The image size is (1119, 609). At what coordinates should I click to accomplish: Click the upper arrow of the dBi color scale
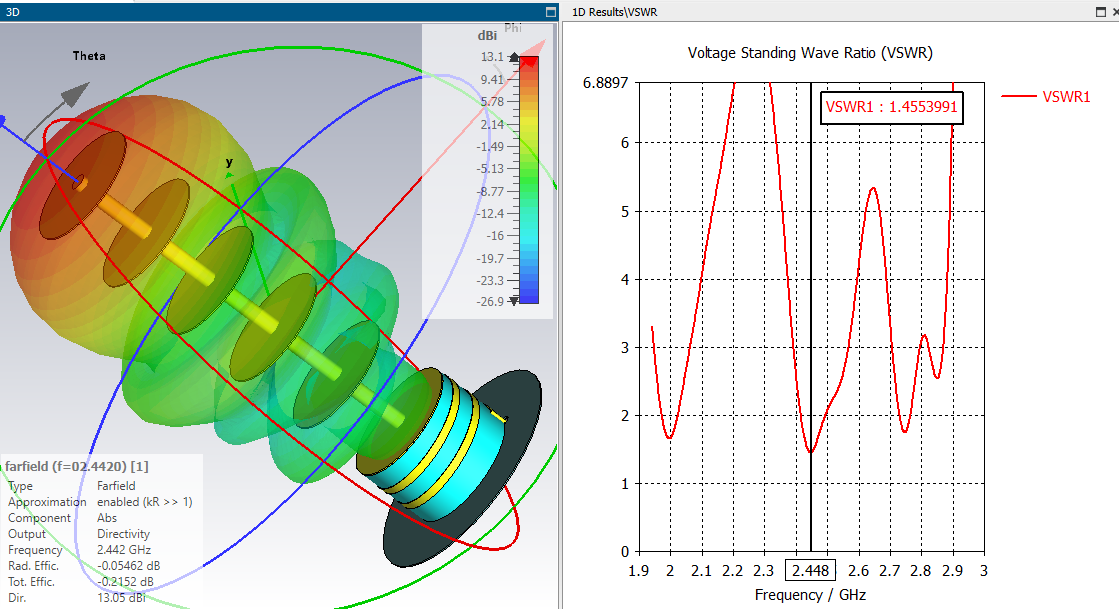[x=514, y=57]
